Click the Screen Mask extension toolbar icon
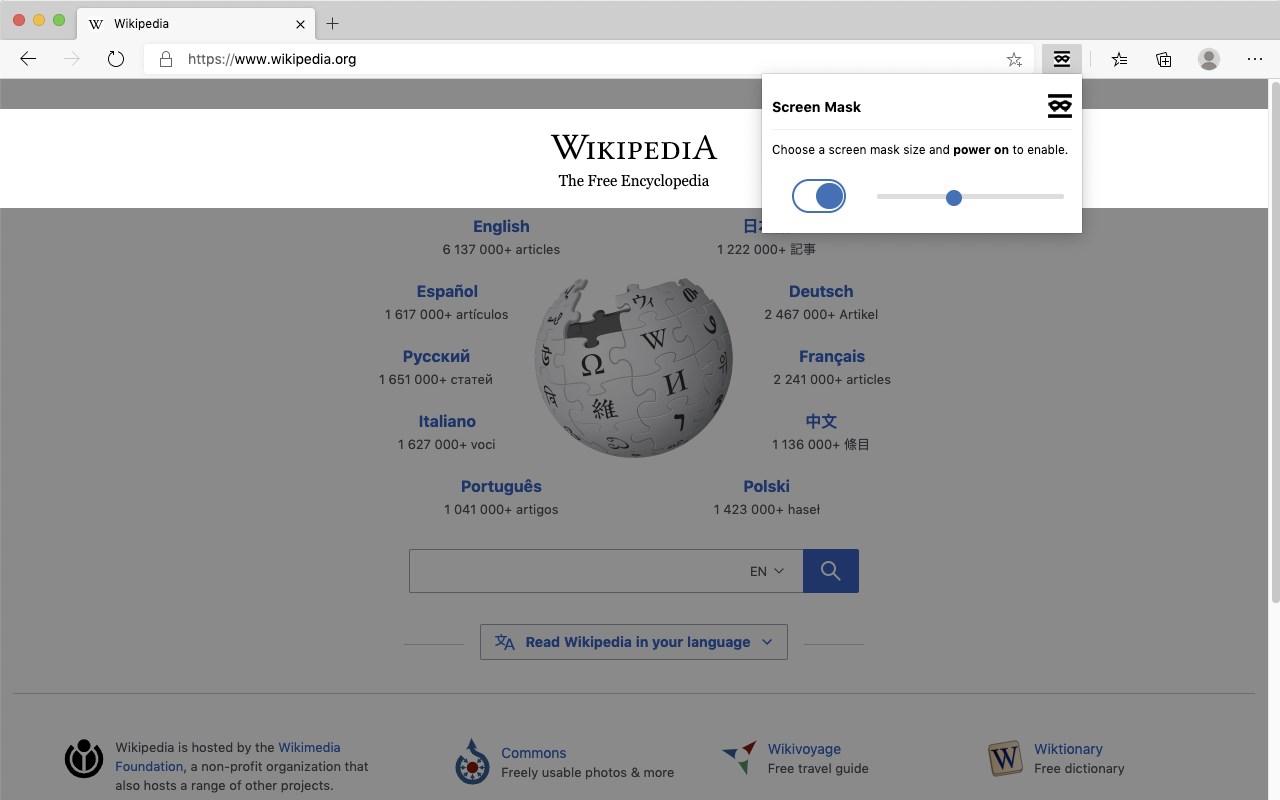The height and width of the screenshot is (800, 1280). pyautogui.click(x=1062, y=59)
